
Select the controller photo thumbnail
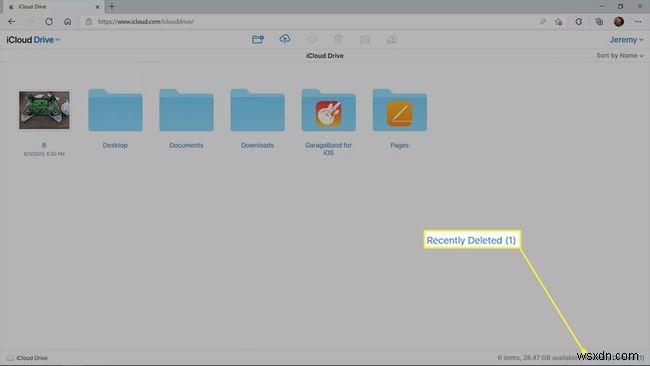[44, 110]
